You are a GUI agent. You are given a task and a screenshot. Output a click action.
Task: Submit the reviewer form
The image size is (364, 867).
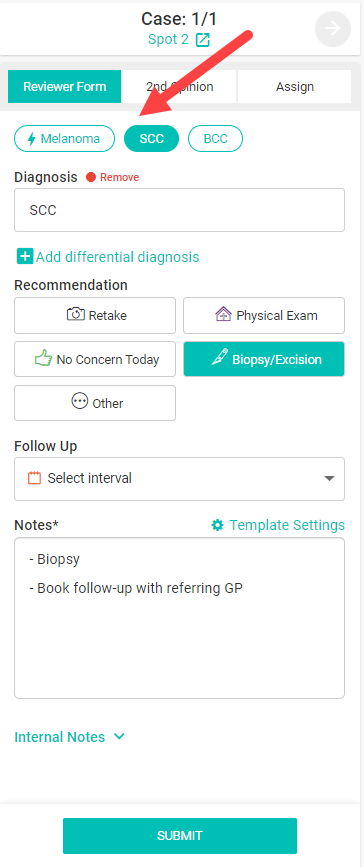180,835
